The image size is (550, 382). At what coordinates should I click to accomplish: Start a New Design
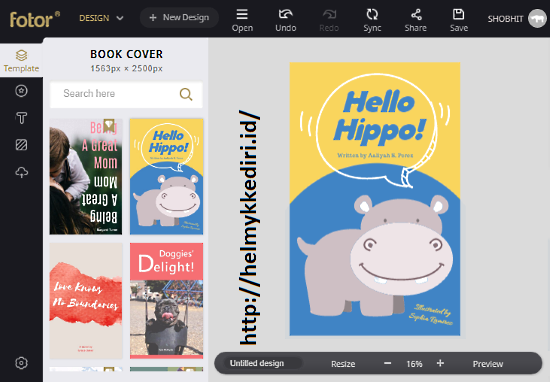click(x=179, y=18)
